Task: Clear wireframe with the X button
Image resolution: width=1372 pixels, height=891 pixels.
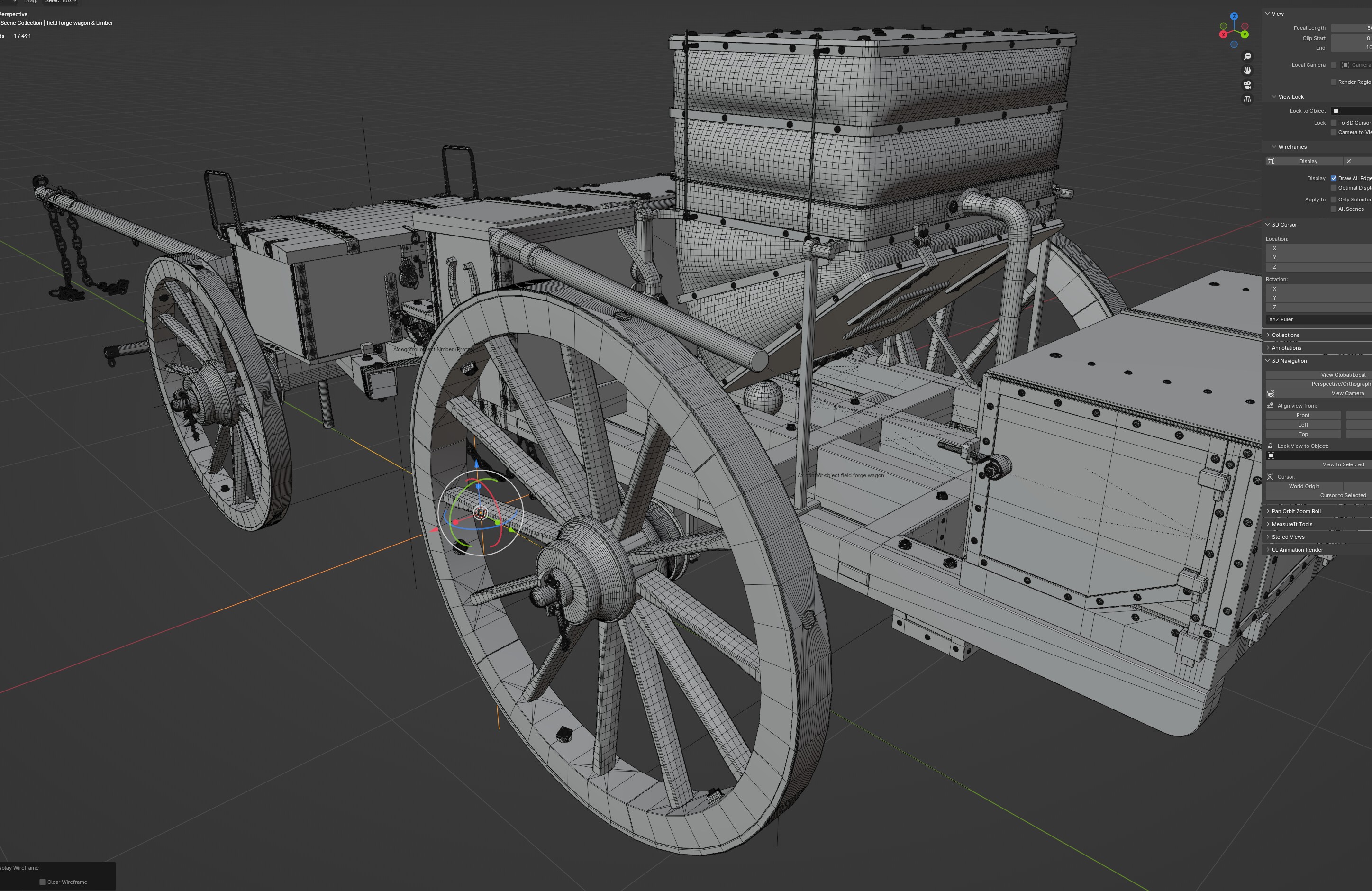Action: click(x=1348, y=161)
